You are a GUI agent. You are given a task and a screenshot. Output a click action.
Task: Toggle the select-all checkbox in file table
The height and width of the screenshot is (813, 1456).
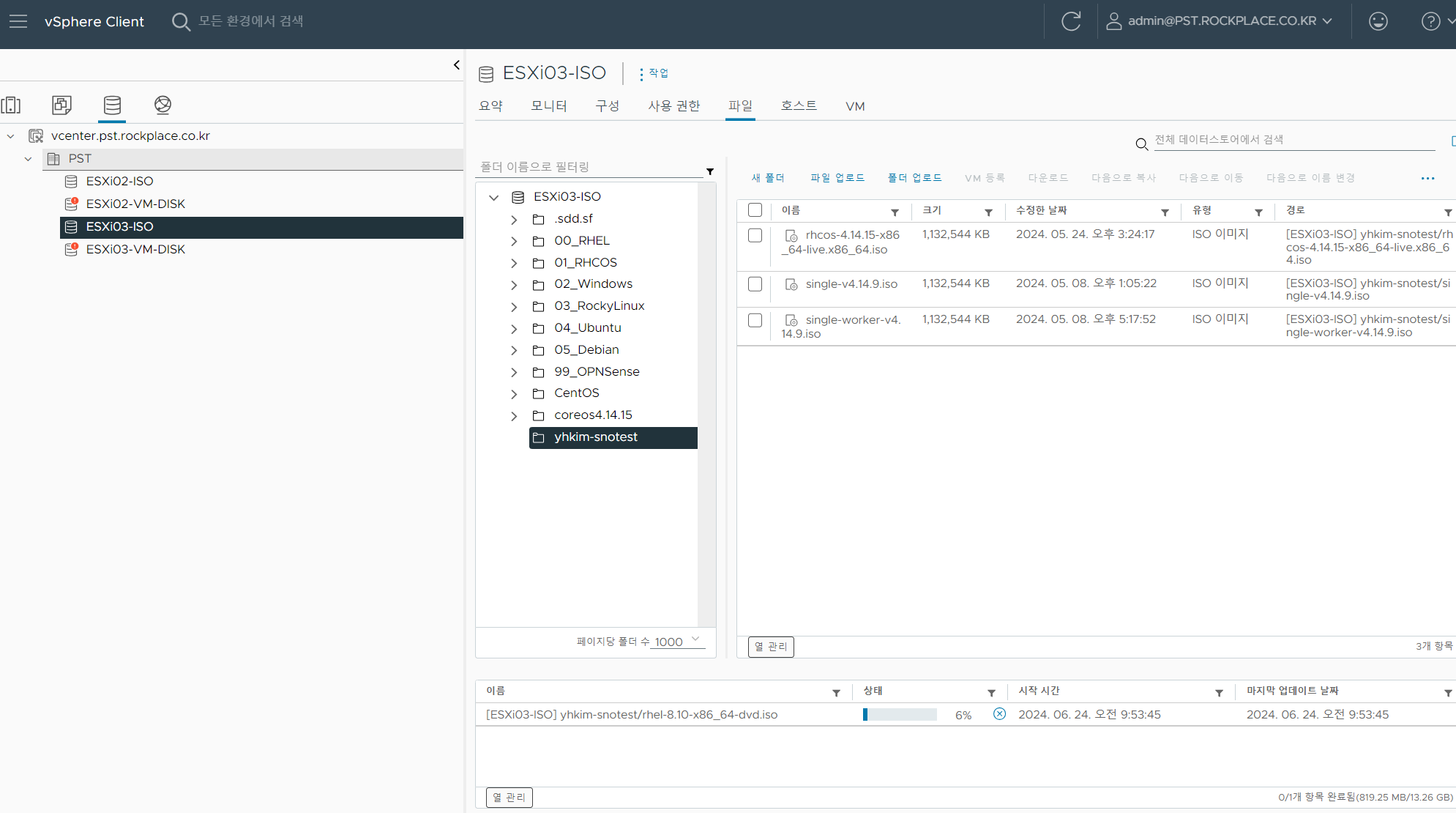point(755,210)
